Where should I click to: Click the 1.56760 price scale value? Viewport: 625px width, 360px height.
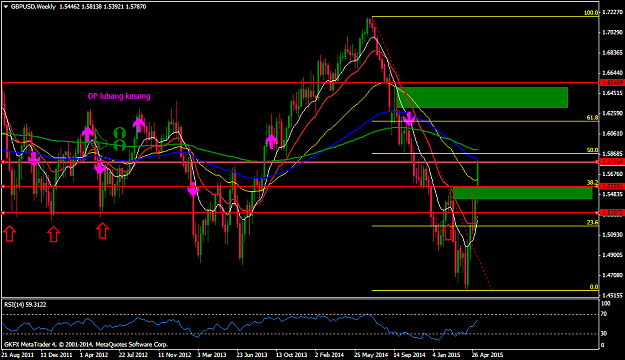click(613, 174)
